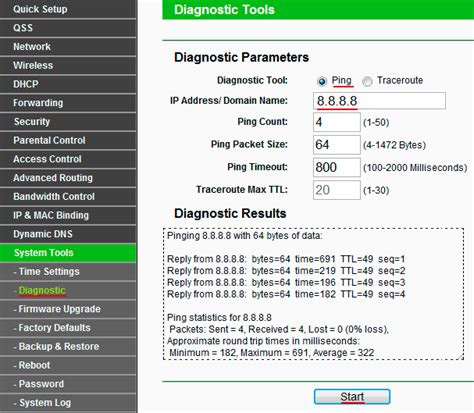The width and height of the screenshot is (474, 413).
Task: Click the 'Diagnostic Parameters' heading
Action: pos(241,57)
